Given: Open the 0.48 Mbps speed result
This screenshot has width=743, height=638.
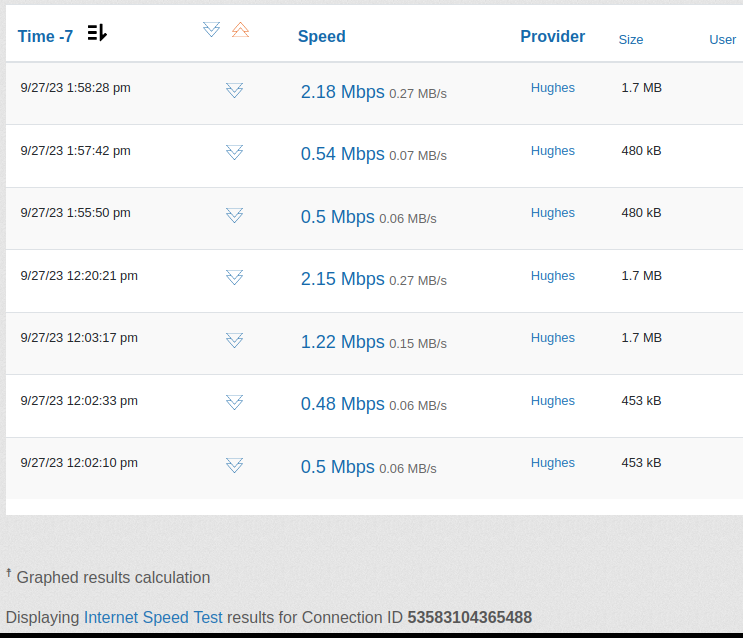Looking at the screenshot, I should (342, 404).
